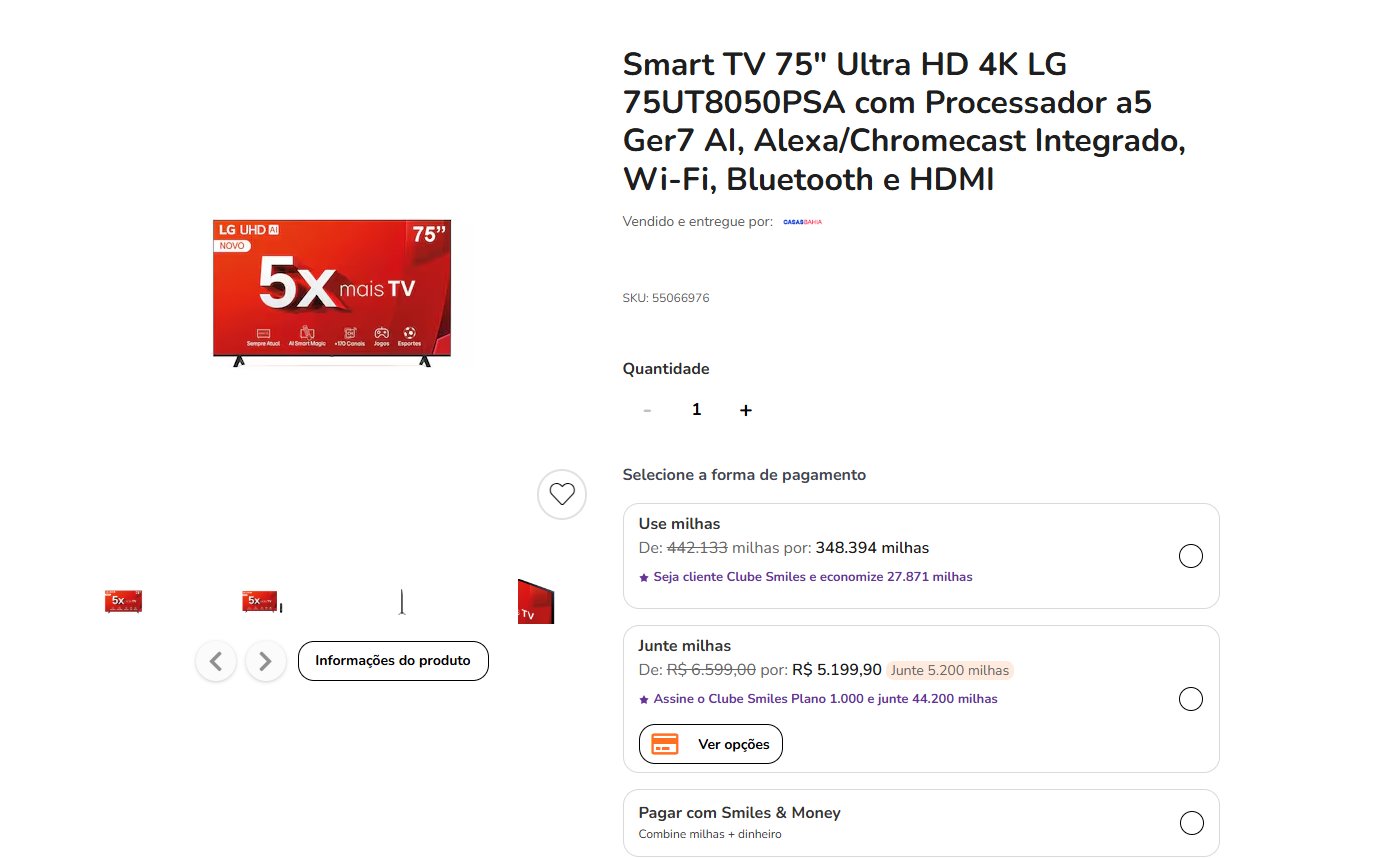Open Ver opções payment choices

(x=711, y=744)
